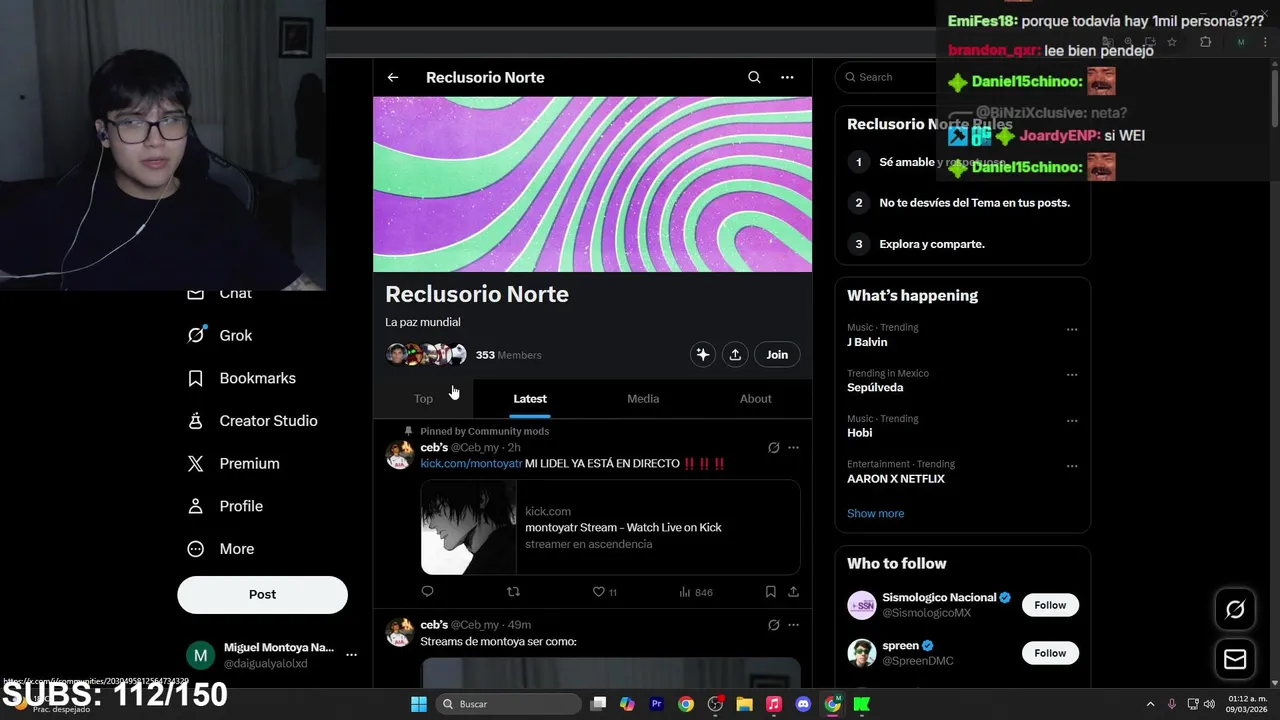Click the taskbar Buscar search box
The width and height of the screenshot is (1280, 720).
click(509, 704)
